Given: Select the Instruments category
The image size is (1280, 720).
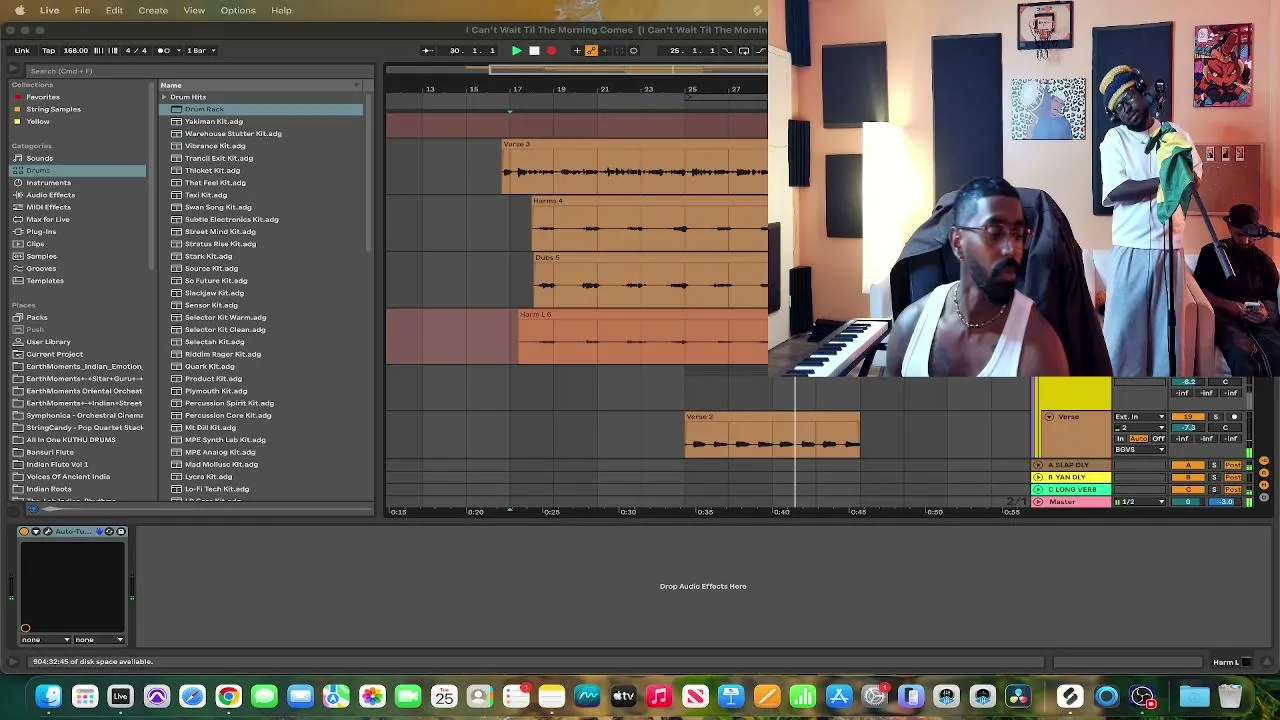Looking at the screenshot, I should [48, 183].
